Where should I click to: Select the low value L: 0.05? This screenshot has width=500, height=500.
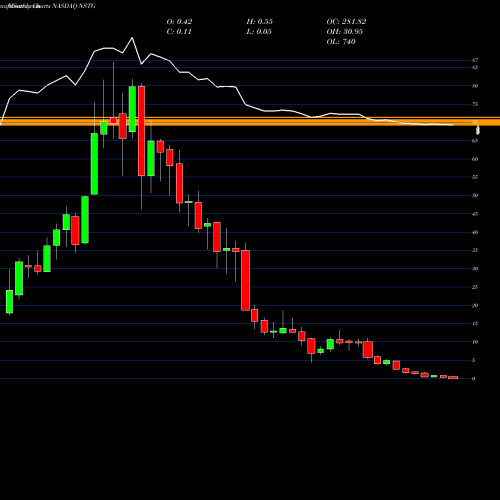pos(259,32)
